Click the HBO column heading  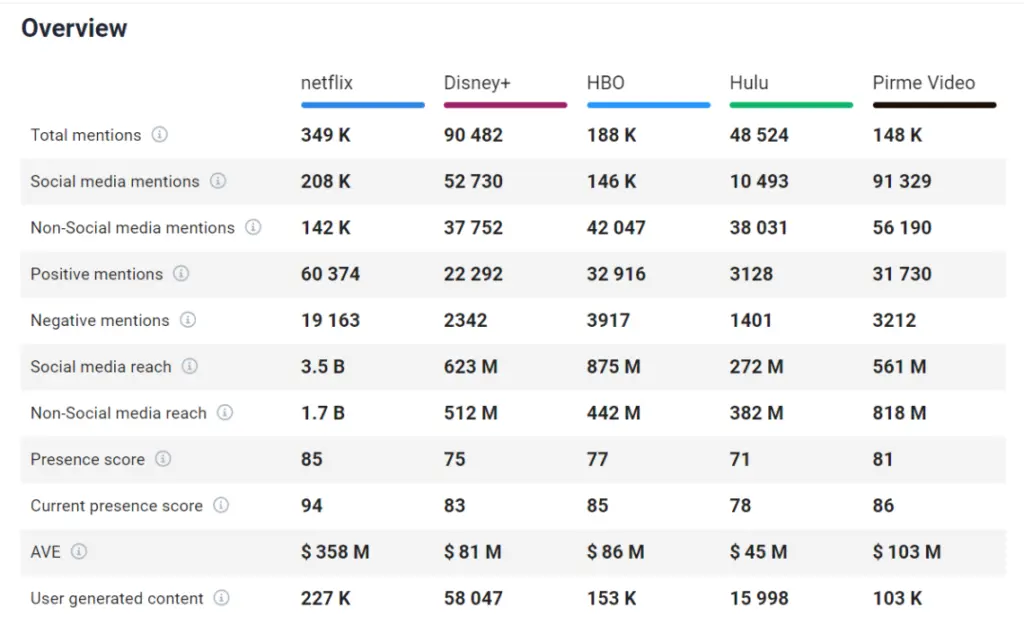pos(606,83)
